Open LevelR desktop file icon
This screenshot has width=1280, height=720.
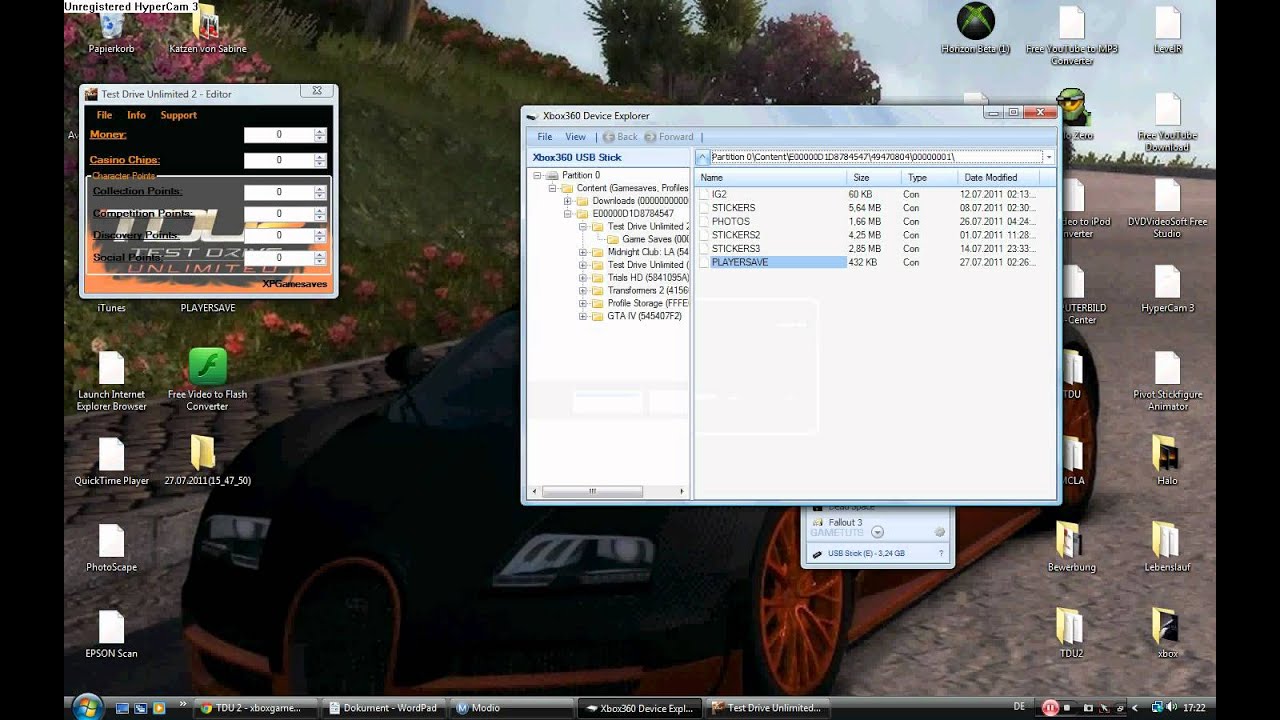(1167, 28)
